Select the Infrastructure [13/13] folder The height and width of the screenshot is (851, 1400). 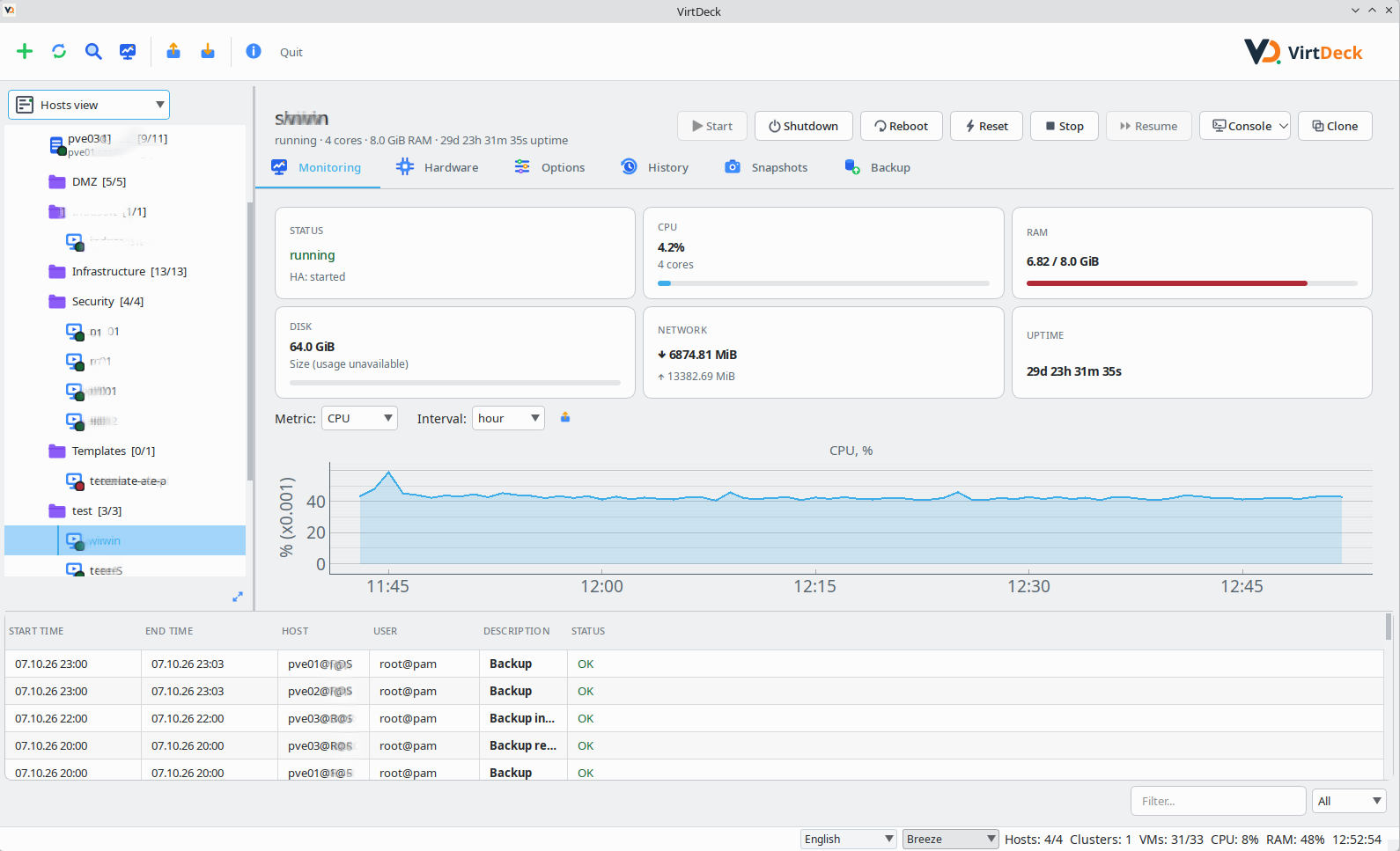click(x=129, y=271)
